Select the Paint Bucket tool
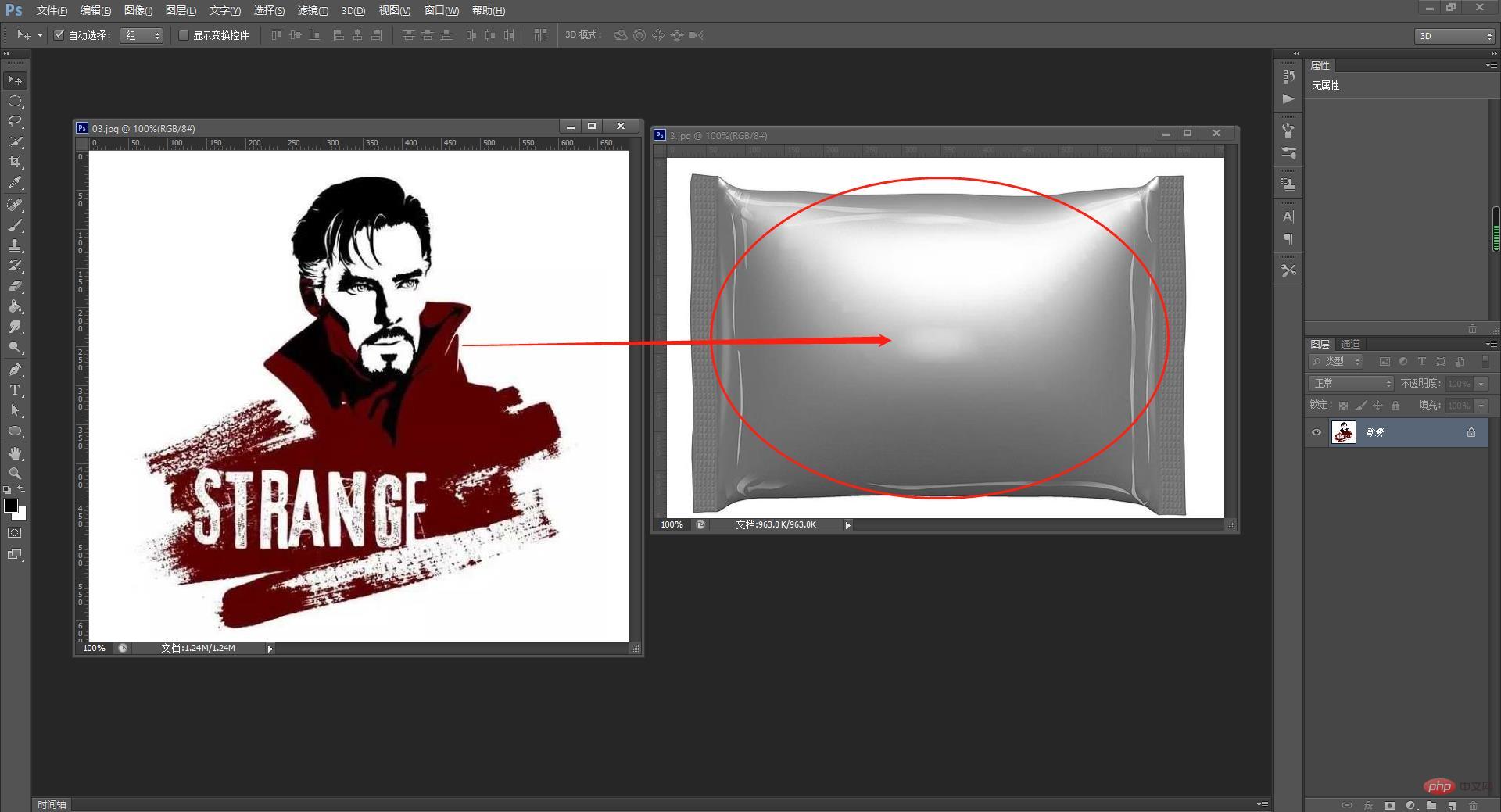This screenshot has height=812, width=1501. pyautogui.click(x=15, y=306)
